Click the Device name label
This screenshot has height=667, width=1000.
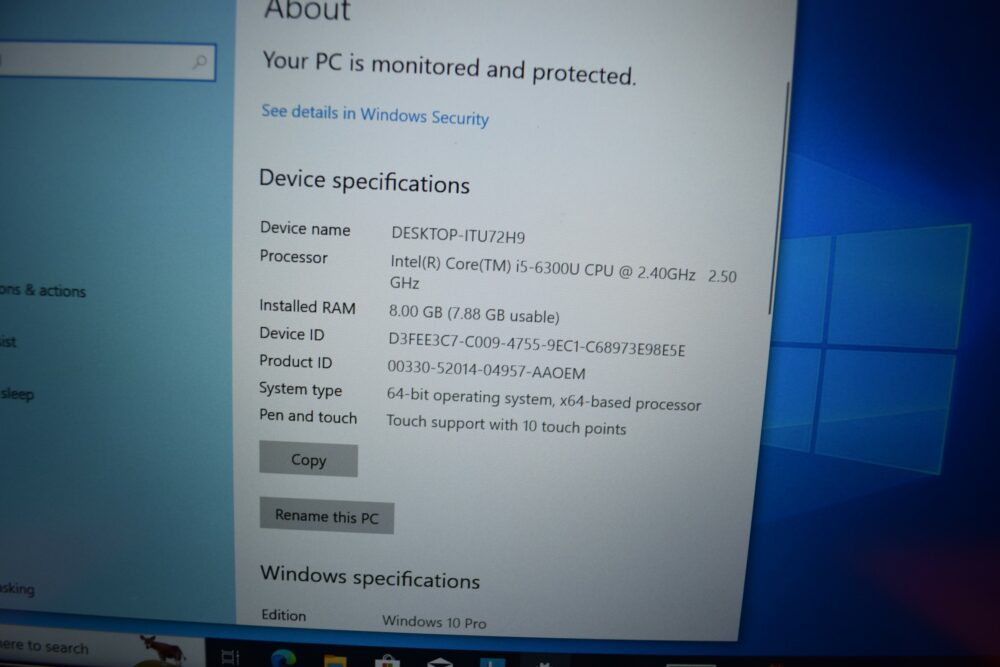pyautogui.click(x=305, y=229)
